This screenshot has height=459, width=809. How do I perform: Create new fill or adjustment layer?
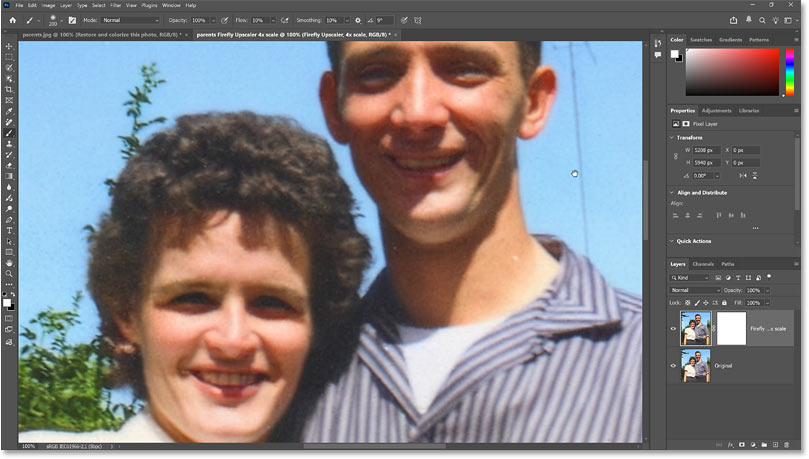point(753,445)
